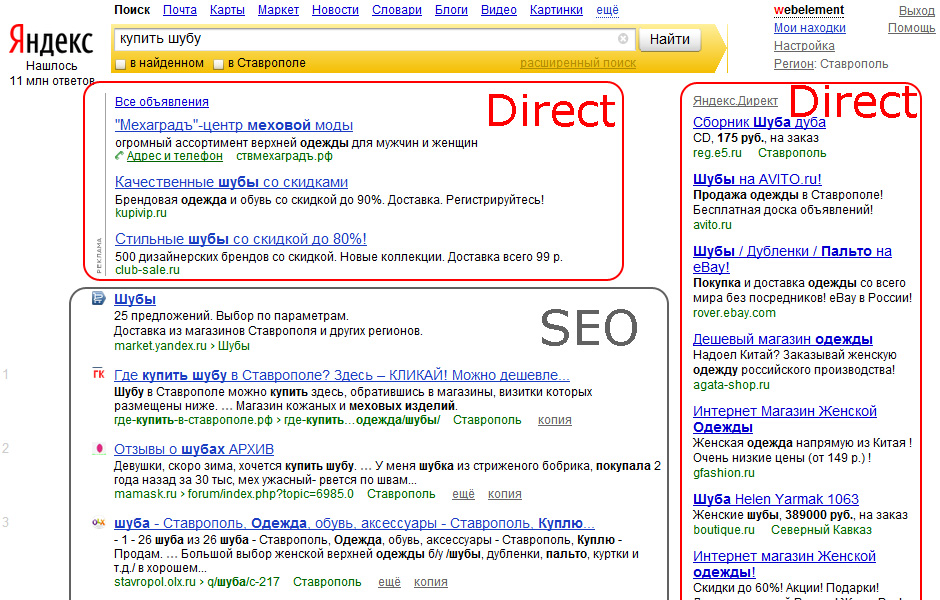Image resolution: width=940 pixels, height=600 pixels.
Task: Open Словари service
Action: [397, 10]
